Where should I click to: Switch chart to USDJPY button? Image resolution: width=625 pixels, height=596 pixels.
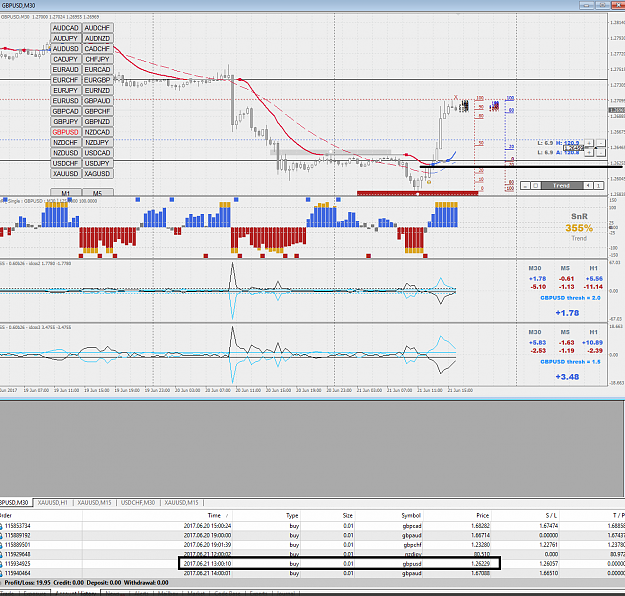[97, 163]
